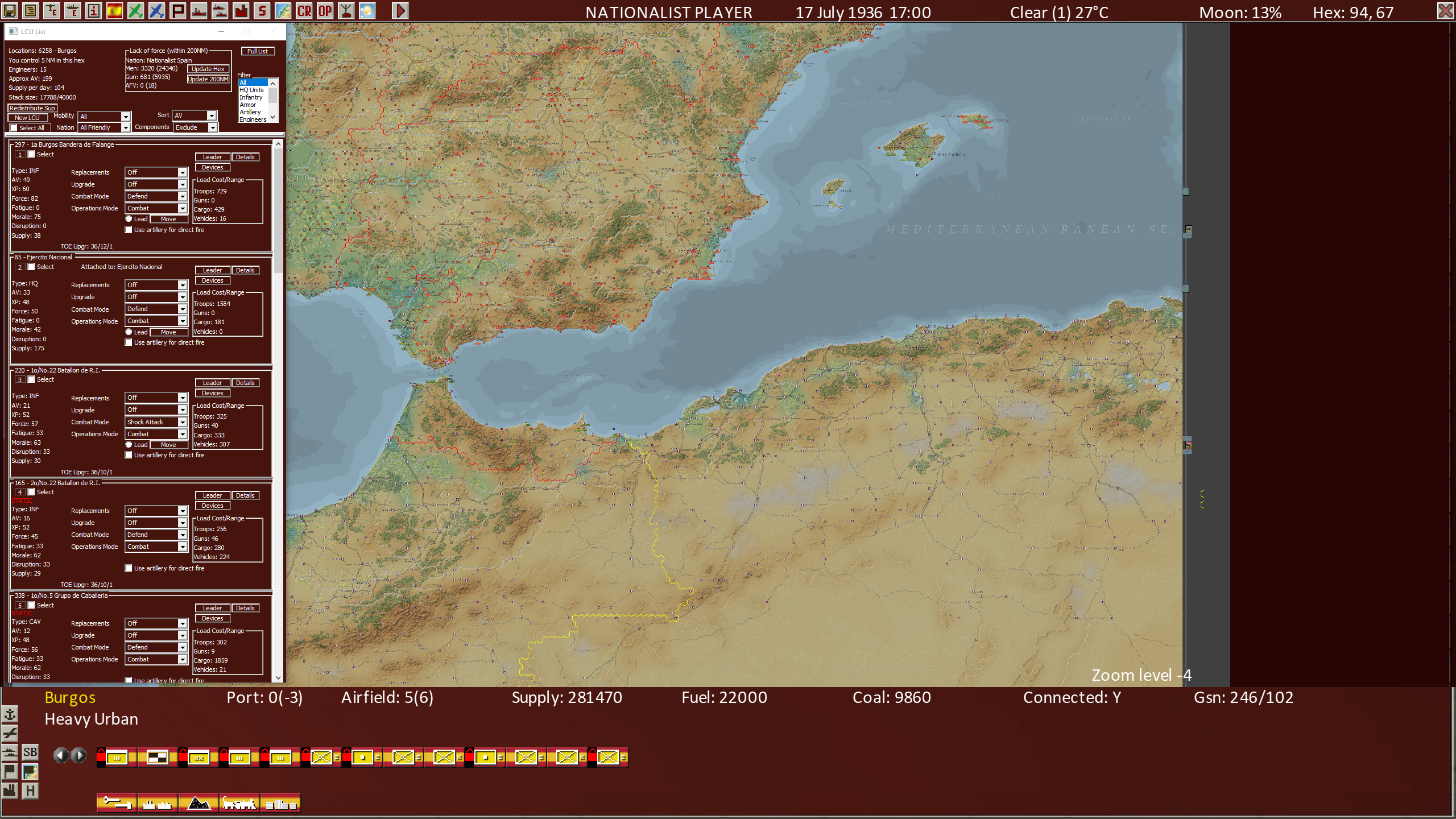Screen dimensions: 1456x819
Task: Select Infantry in the Filter list
Action: tap(250, 97)
